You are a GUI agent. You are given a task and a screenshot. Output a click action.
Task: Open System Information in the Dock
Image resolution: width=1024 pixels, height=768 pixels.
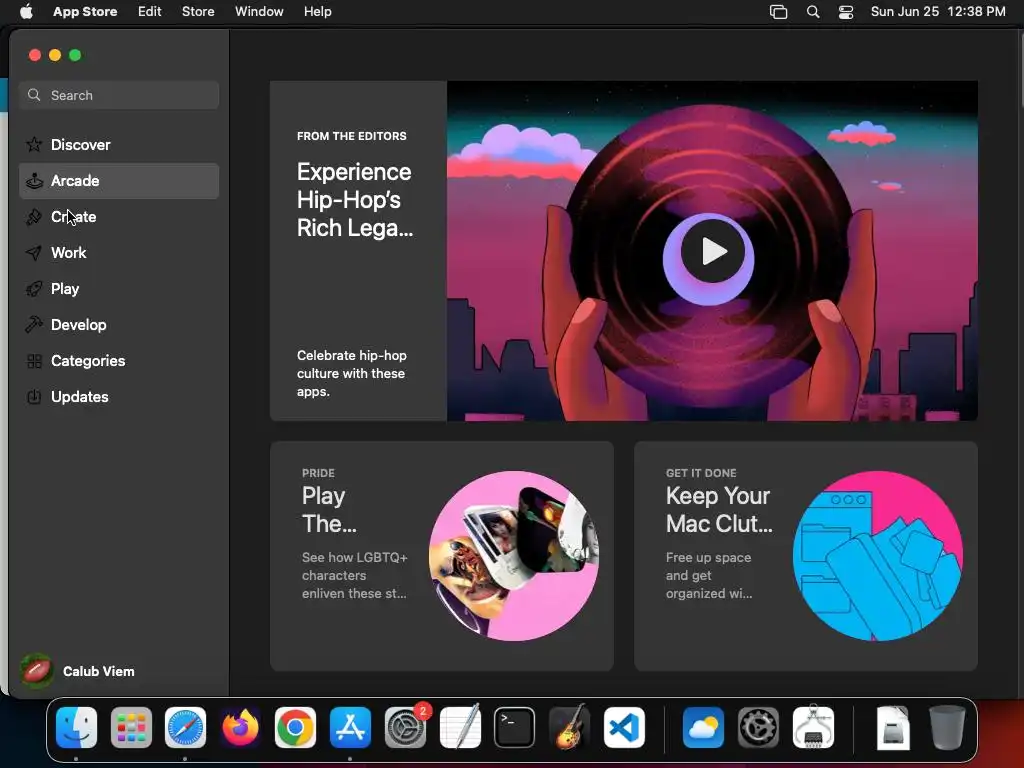click(813, 727)
